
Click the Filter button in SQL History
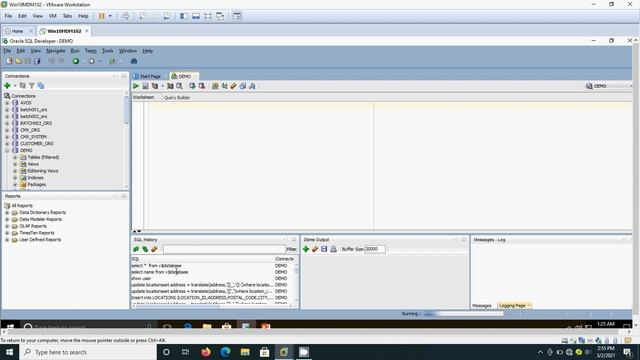pyautogui.click(x=291, y=249)
